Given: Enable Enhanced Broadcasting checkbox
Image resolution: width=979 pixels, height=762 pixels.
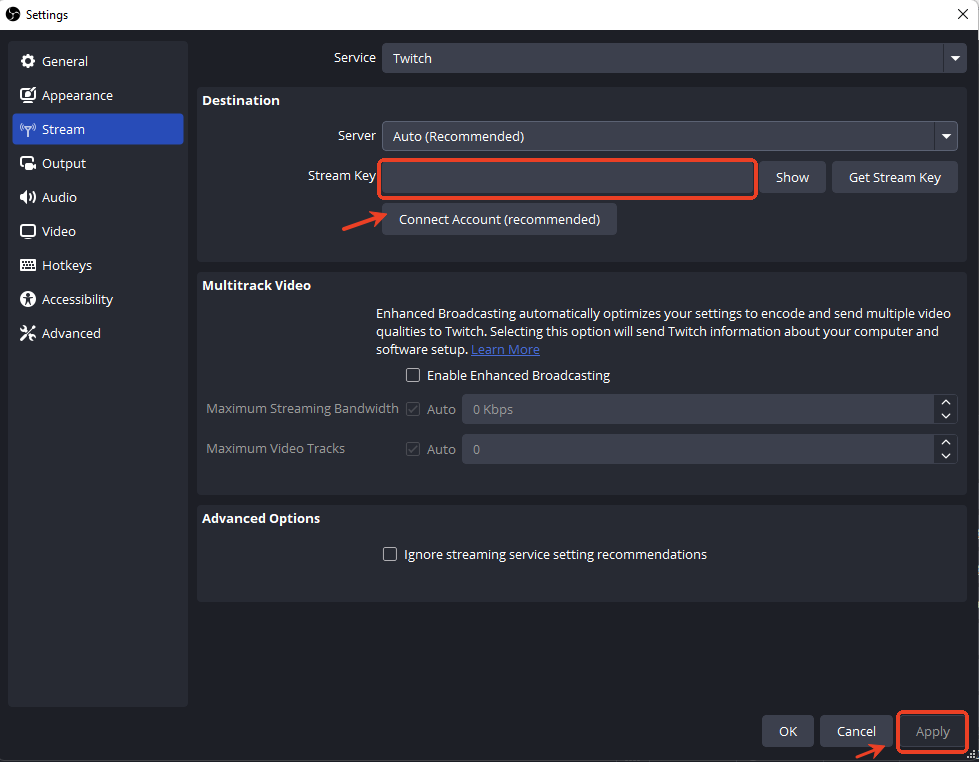Looking at the screenshot, I should [413, 376].
